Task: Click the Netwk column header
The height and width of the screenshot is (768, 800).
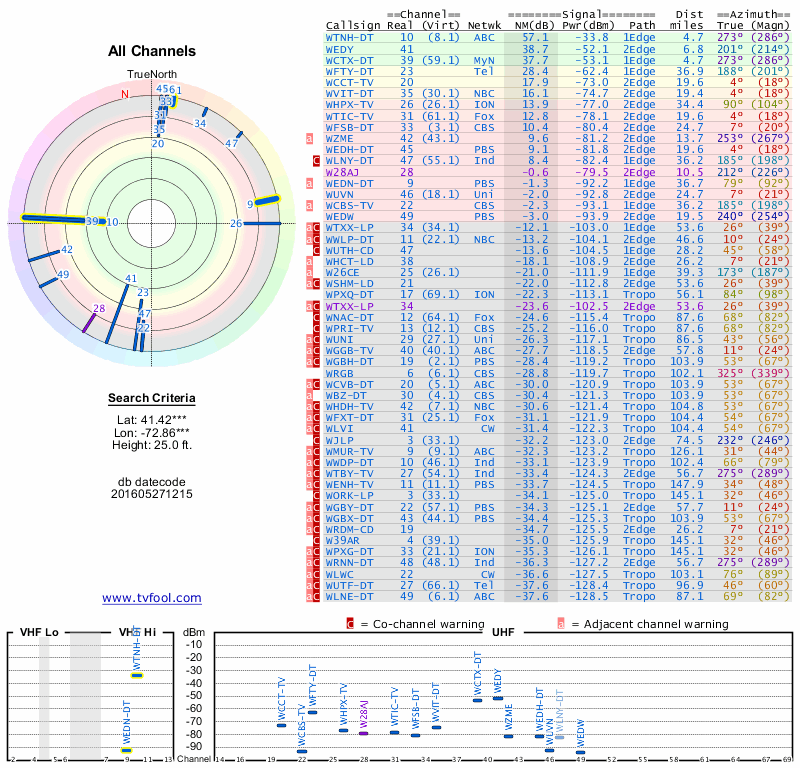Action: 485,25
